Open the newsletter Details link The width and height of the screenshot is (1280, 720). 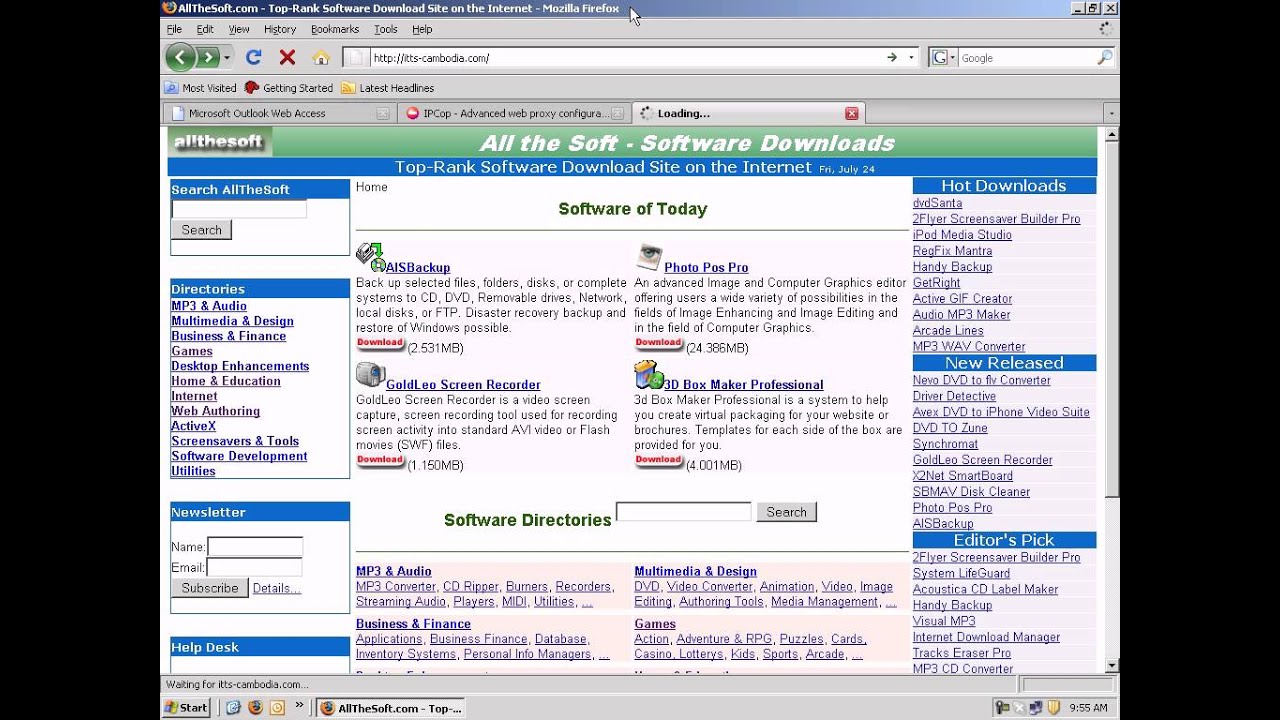277,588
